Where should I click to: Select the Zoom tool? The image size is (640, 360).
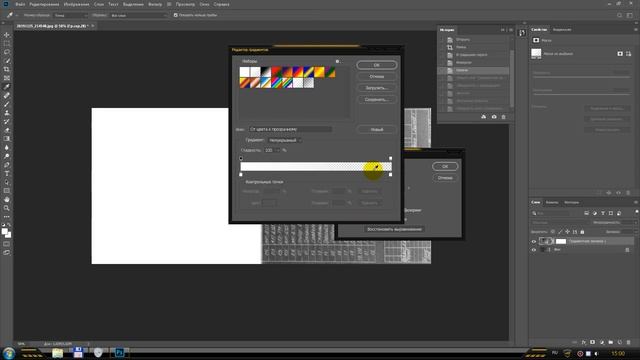(7, 208)
